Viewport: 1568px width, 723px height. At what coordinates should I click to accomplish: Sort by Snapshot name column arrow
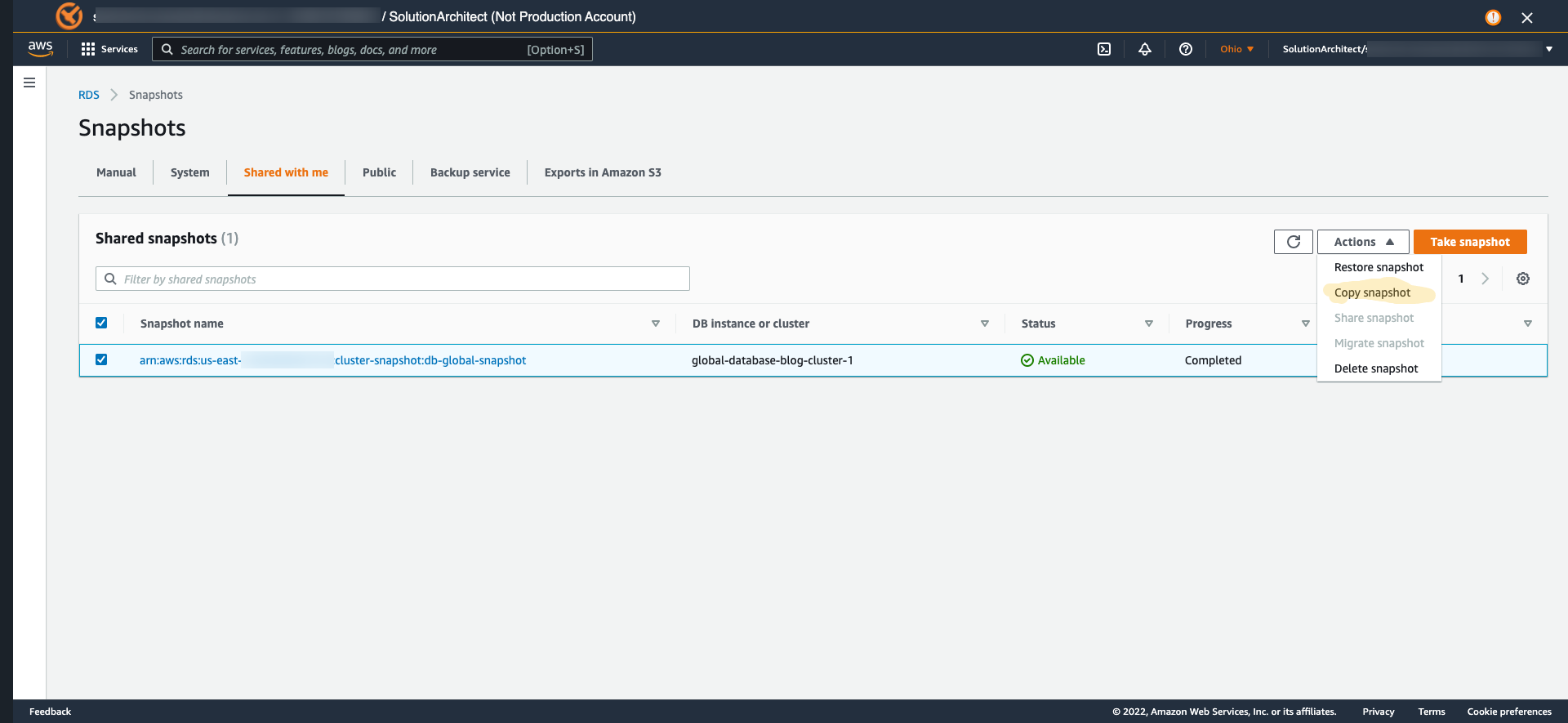click(656, 324)
